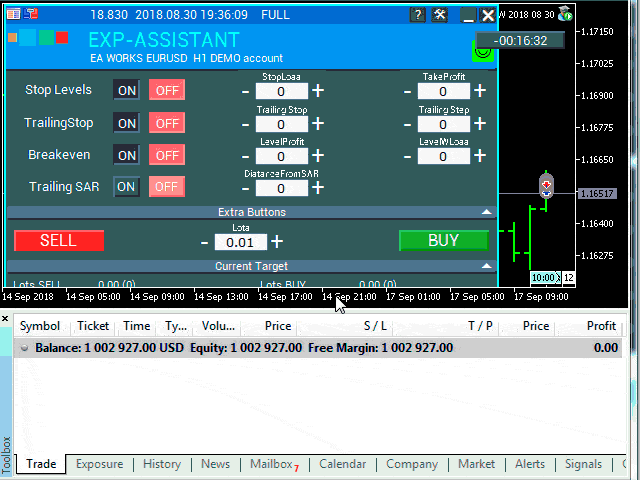
Task: Open the History tab
Action: (x=161, y=464)
